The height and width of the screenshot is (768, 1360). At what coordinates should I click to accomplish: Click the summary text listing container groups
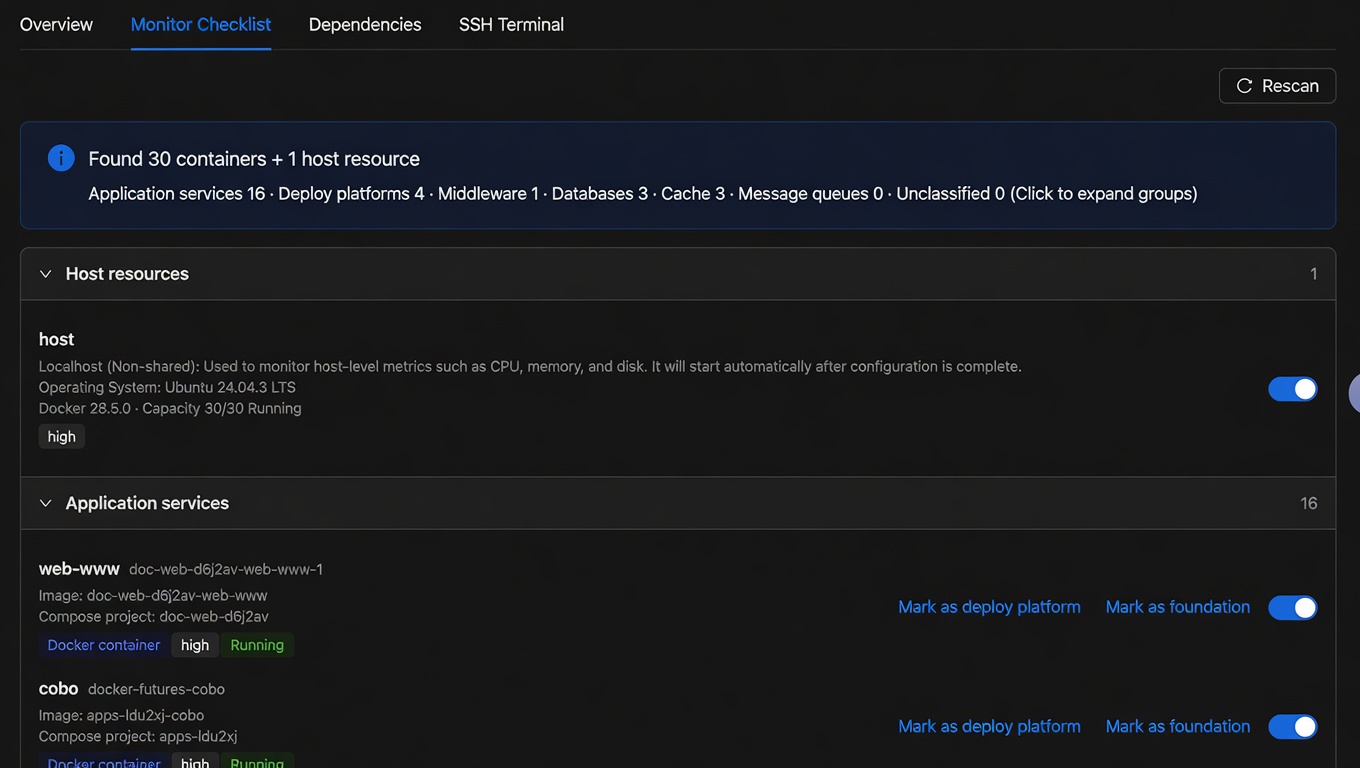click(643, 194)
